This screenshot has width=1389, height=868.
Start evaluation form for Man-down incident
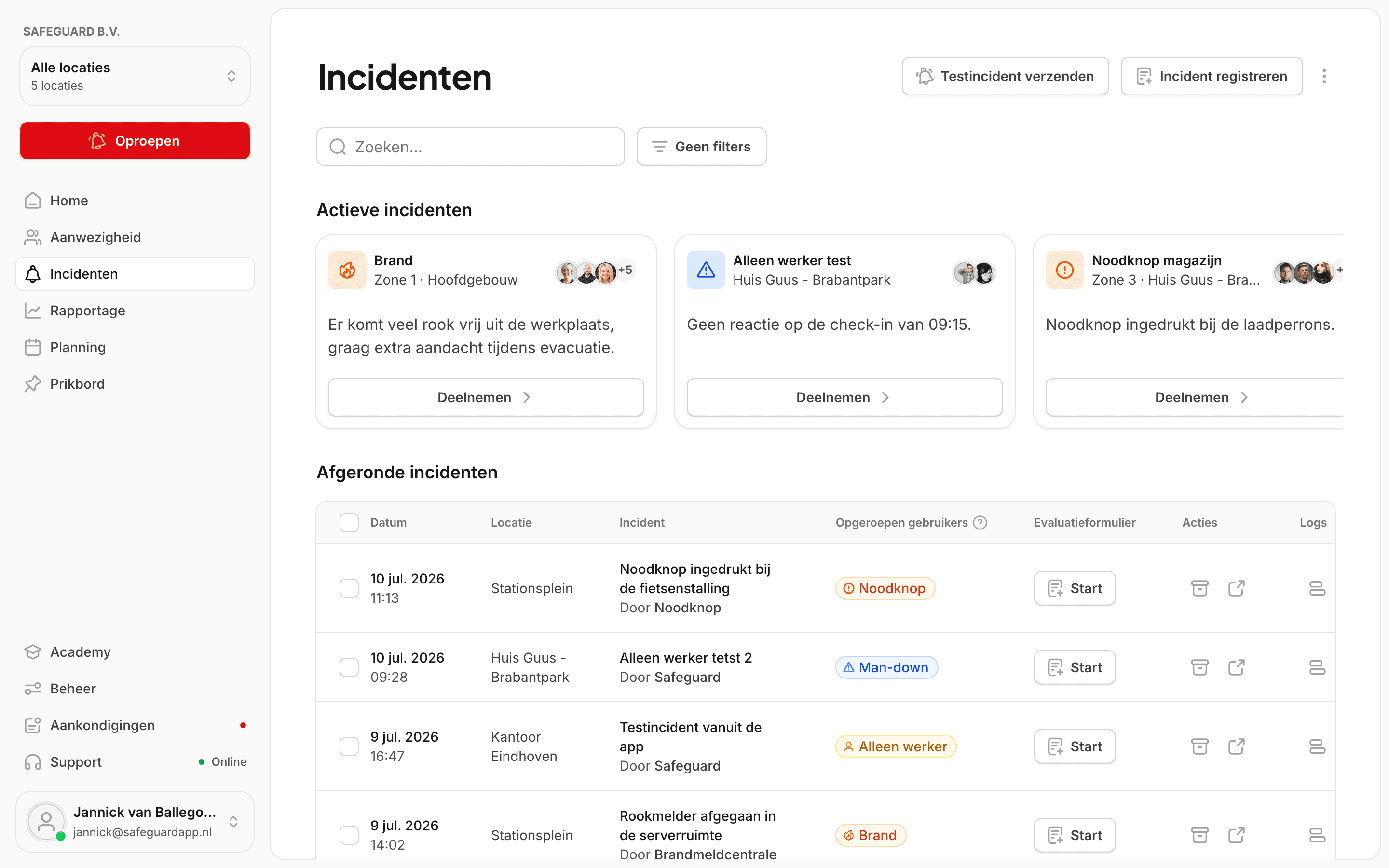[x=1075, y=667]
